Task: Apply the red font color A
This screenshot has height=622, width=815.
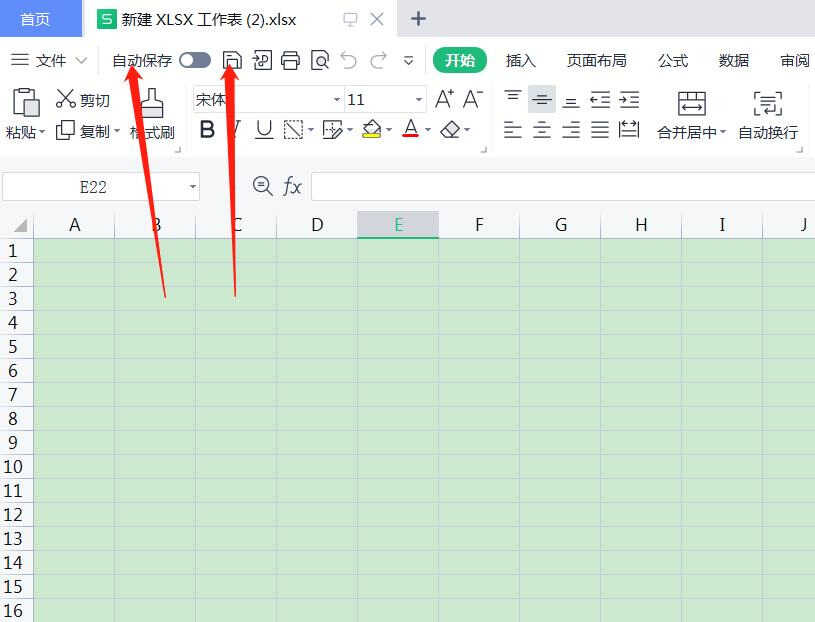Action: click(411, 128)
